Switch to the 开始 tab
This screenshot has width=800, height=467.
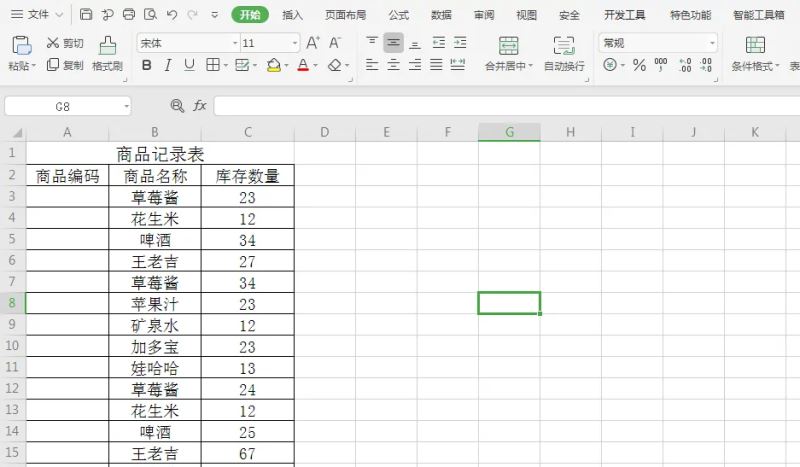point(249,15)
